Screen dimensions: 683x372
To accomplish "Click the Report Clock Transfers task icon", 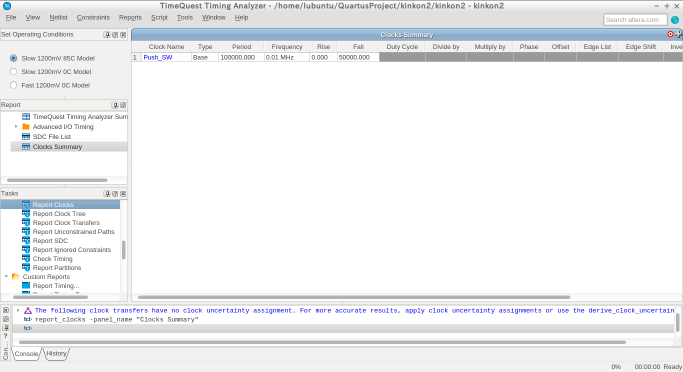I will pos(26,223).
